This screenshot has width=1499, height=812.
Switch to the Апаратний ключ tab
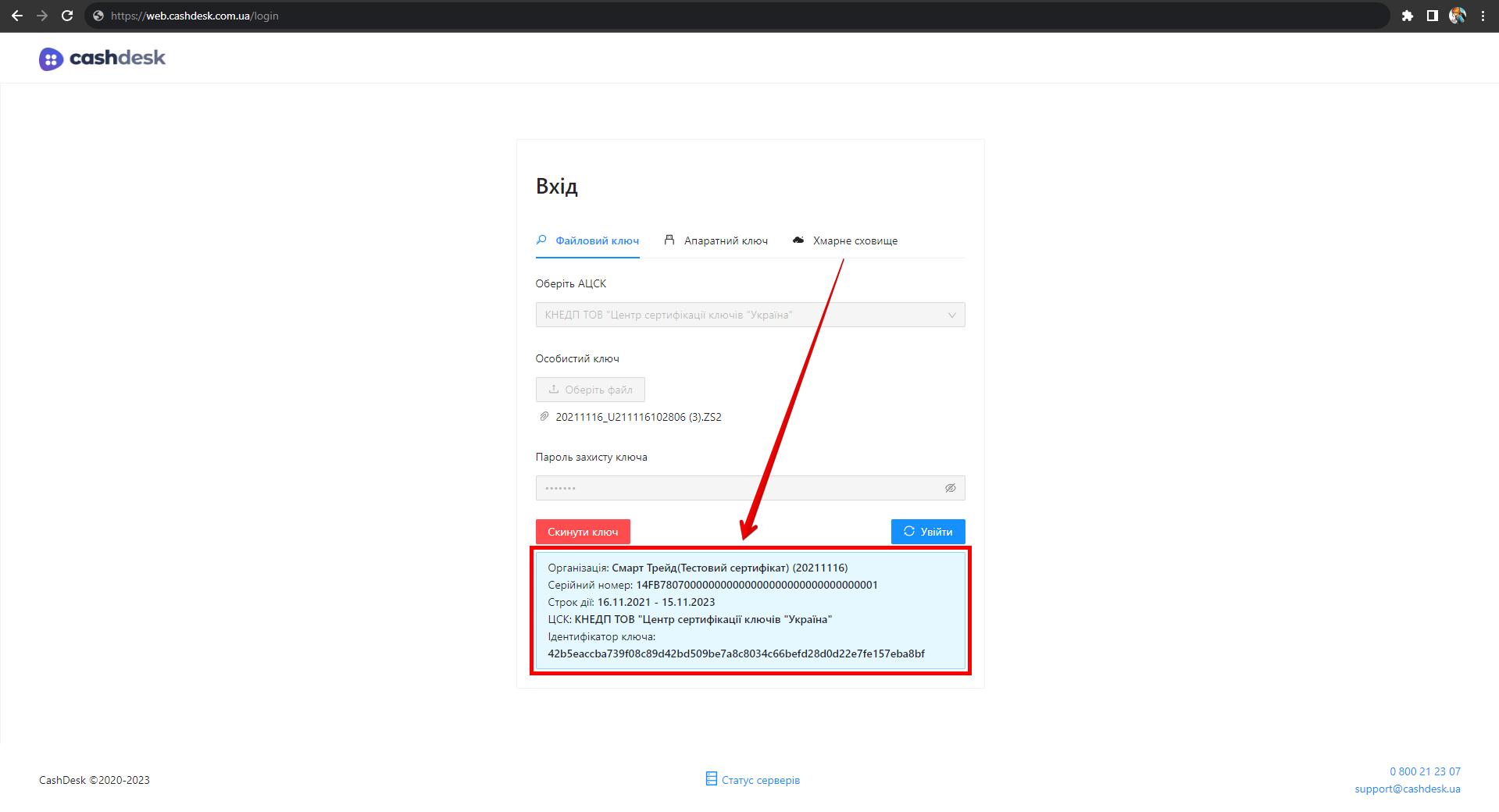(716, 240)
